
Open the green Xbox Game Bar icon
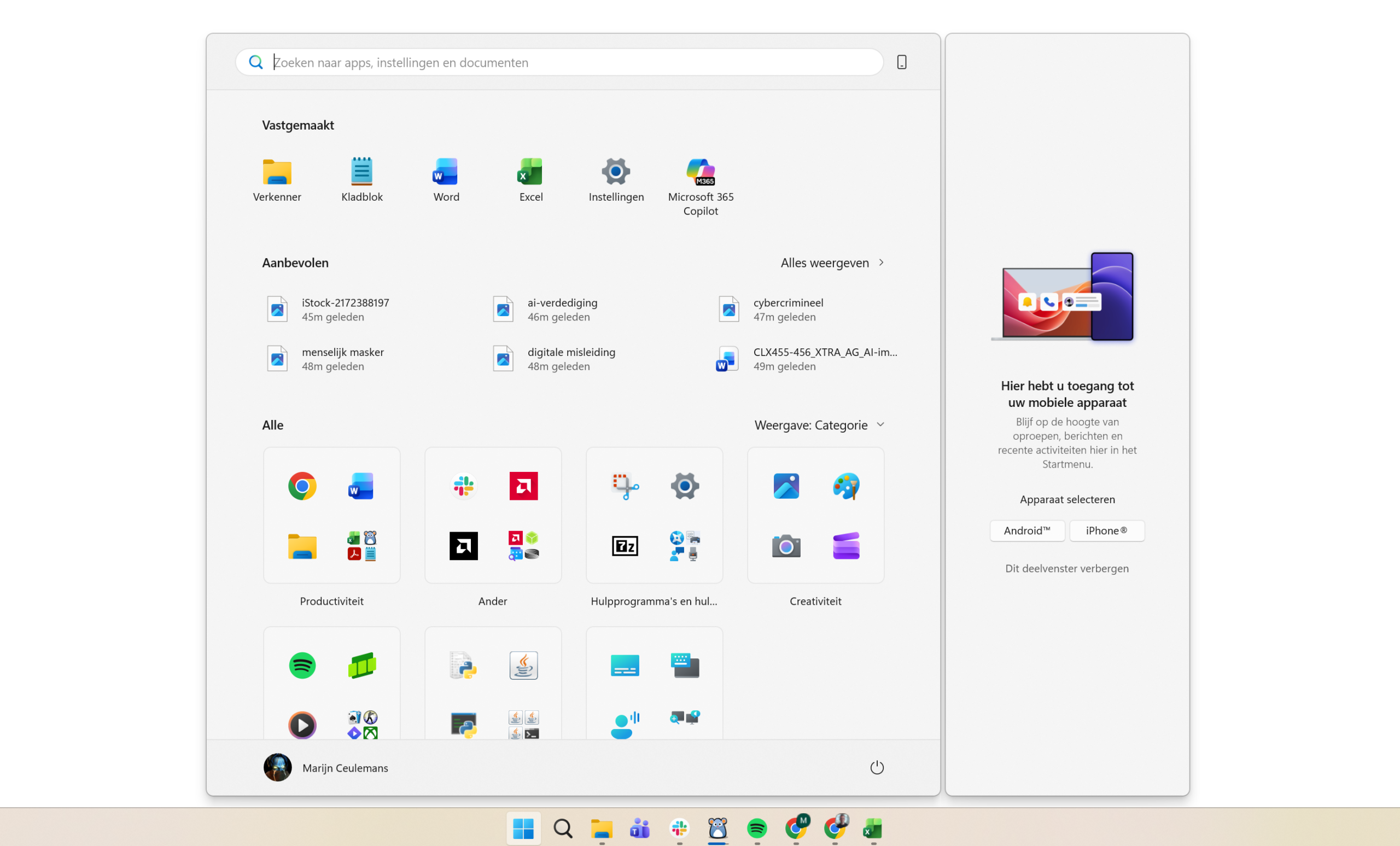(361, 666)
